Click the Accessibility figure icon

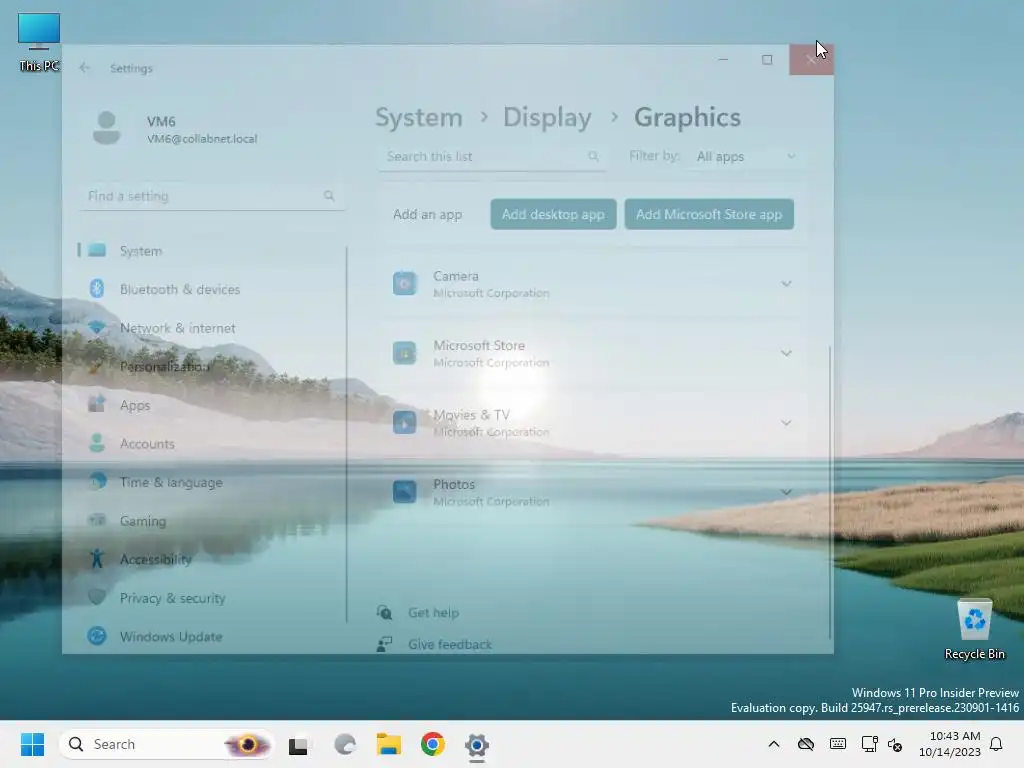[97, 558]
